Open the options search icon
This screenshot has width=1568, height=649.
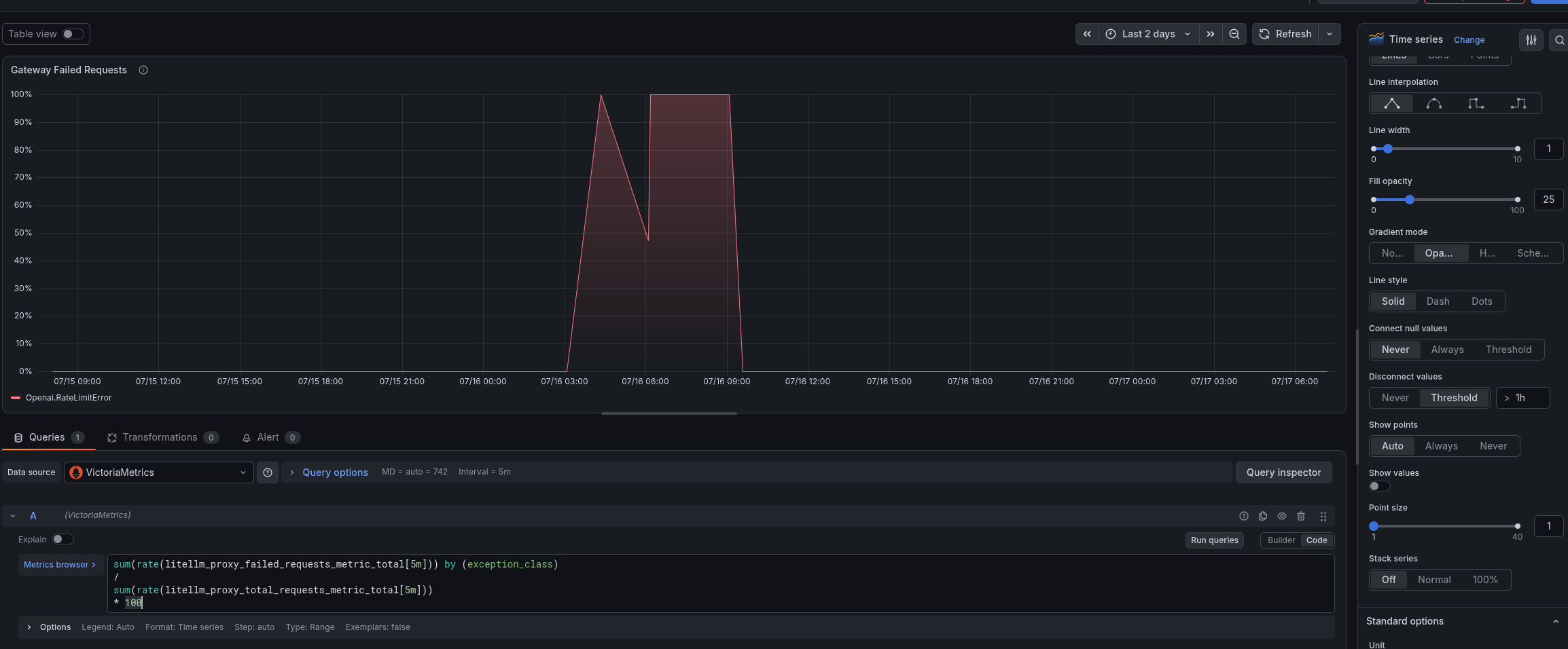pos(1559,40)
